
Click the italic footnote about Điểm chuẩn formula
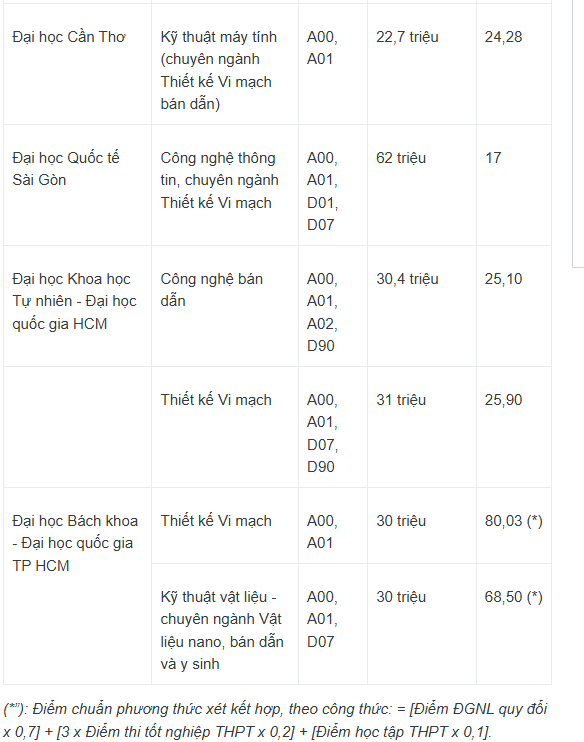(275, 720)
